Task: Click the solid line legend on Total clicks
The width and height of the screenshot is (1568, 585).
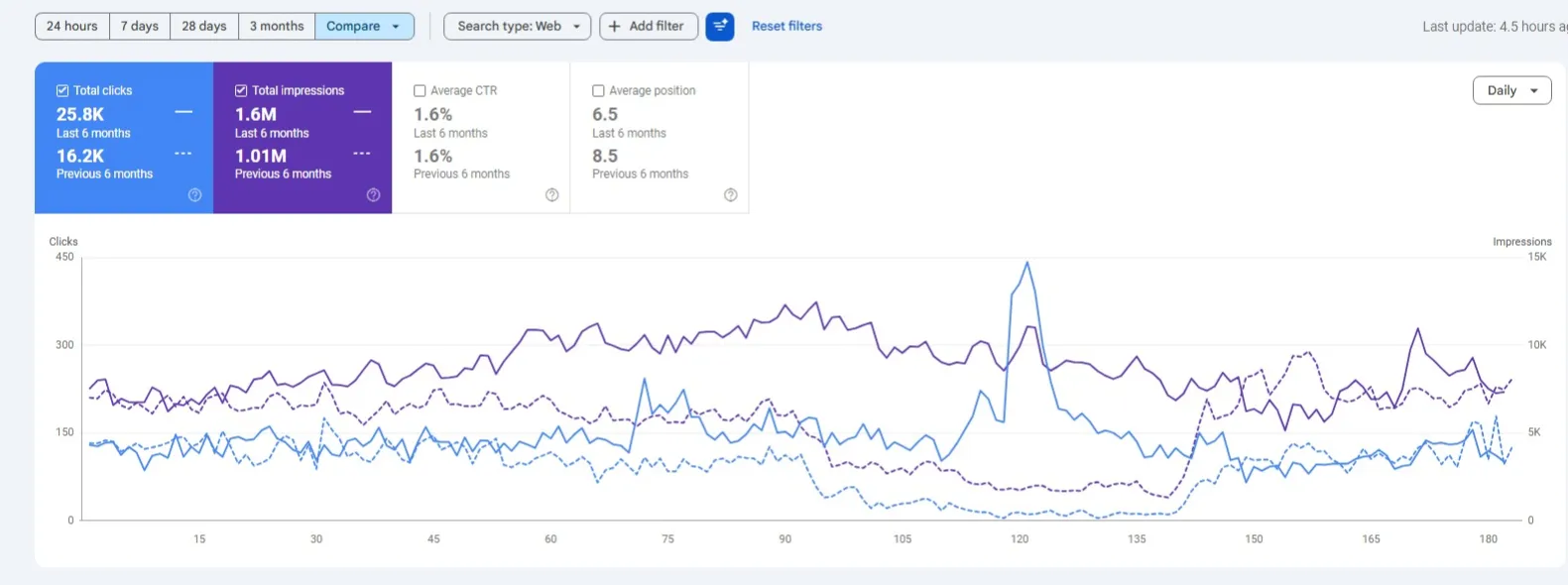Action: pyautogui.click(x=183, y=112)
